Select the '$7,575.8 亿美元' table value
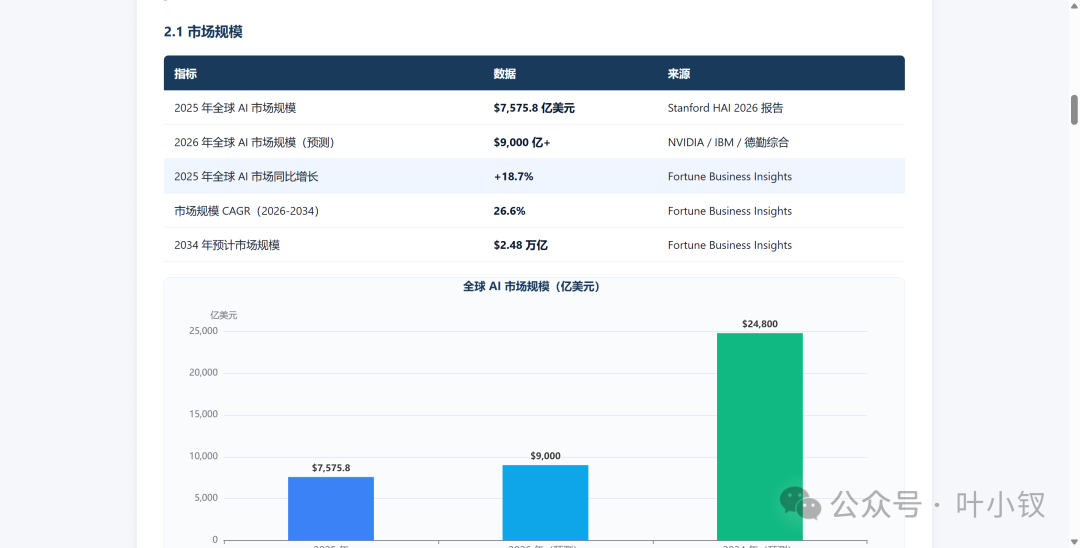The width and height of the screenshot is (1080, 548). click(534, 108)
